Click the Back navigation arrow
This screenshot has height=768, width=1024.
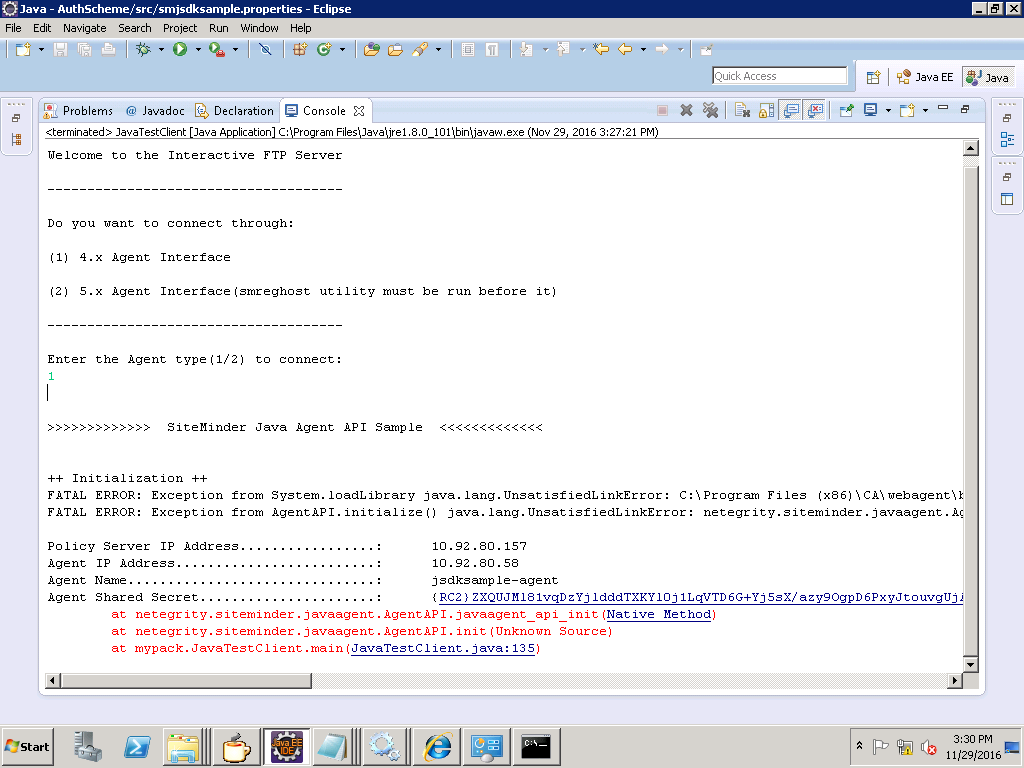pyautogui.click(x=625, y=50)
